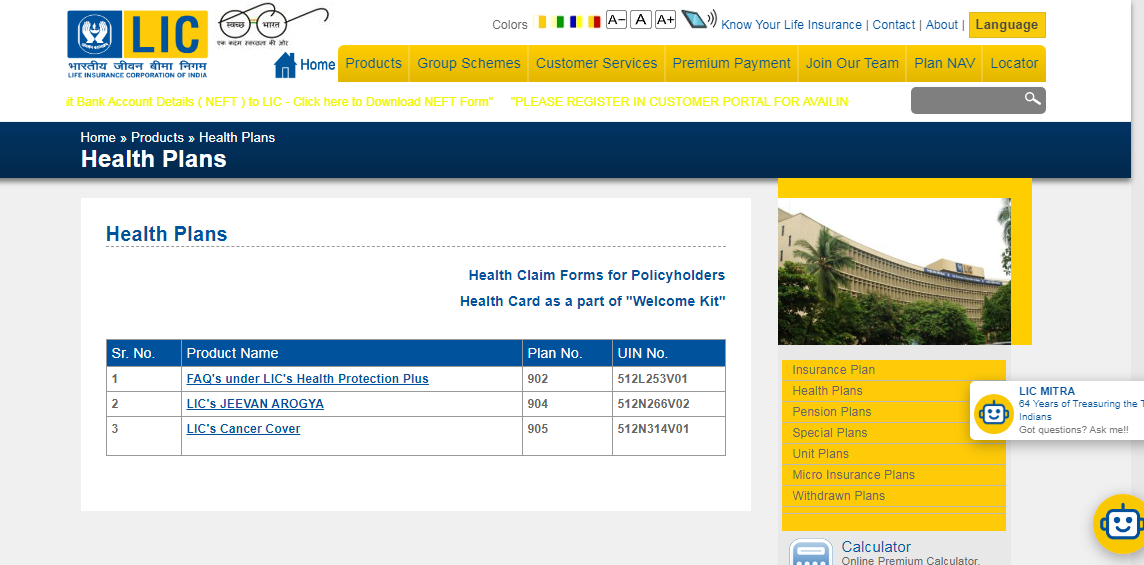Open the Contact link
Viewport: 1144px width, 565px height.
pyautogui.click(x=894, y=25)
